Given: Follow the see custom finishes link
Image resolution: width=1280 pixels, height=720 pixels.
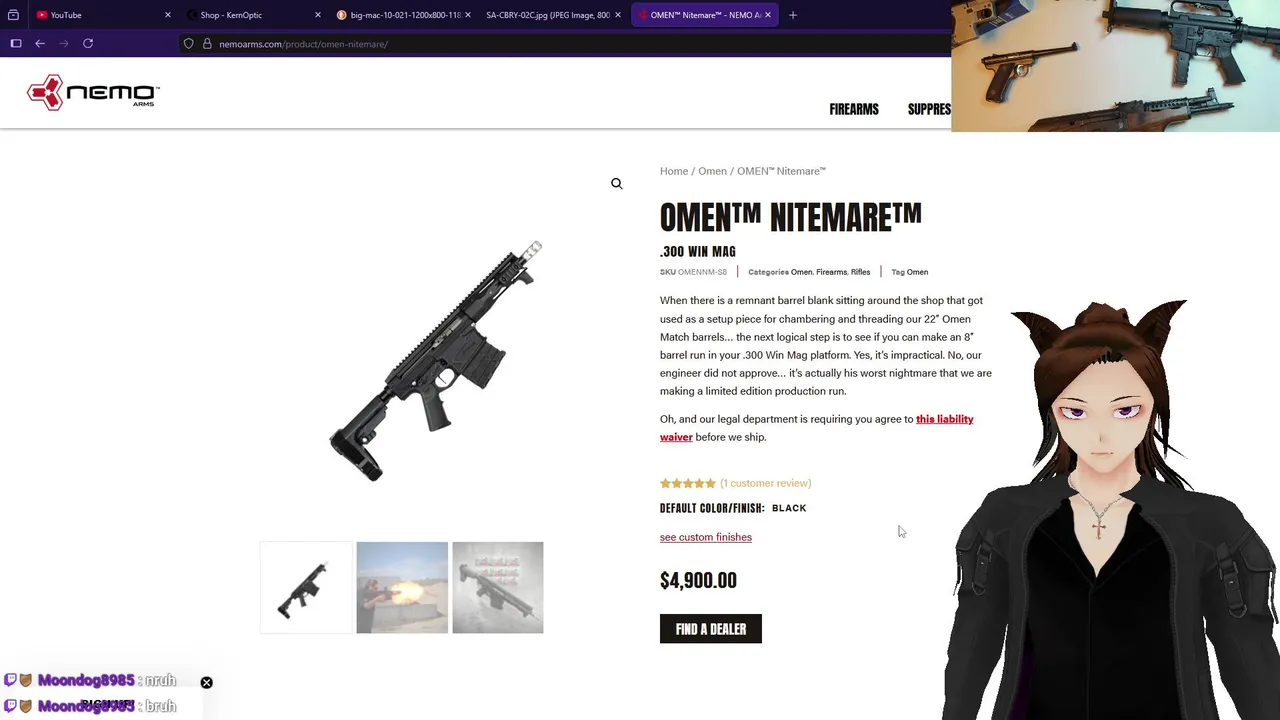Looking at the screenshot, I should 706,537.
